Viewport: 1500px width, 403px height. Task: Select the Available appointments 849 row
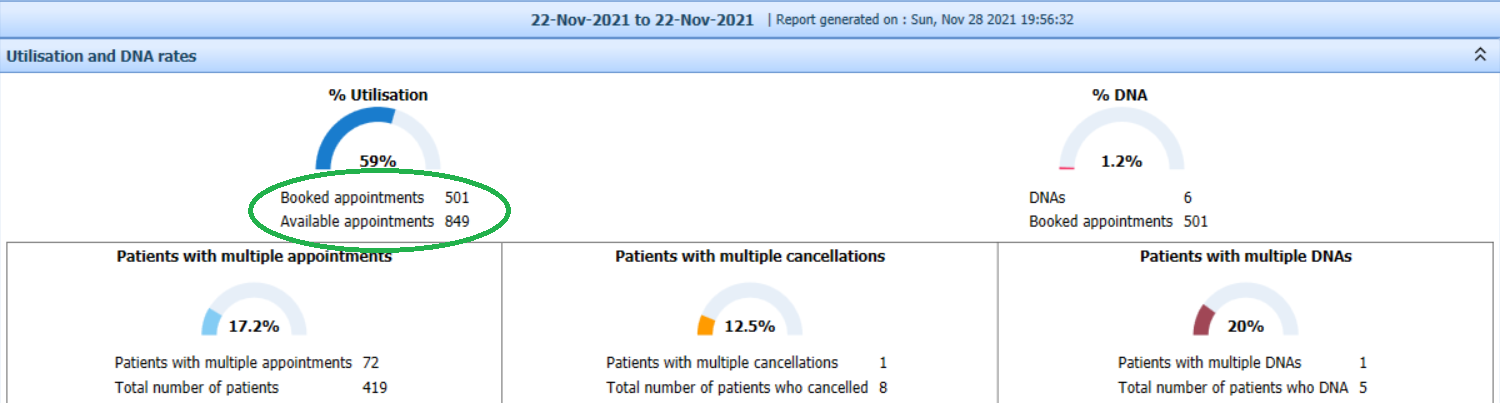(375, 221)
